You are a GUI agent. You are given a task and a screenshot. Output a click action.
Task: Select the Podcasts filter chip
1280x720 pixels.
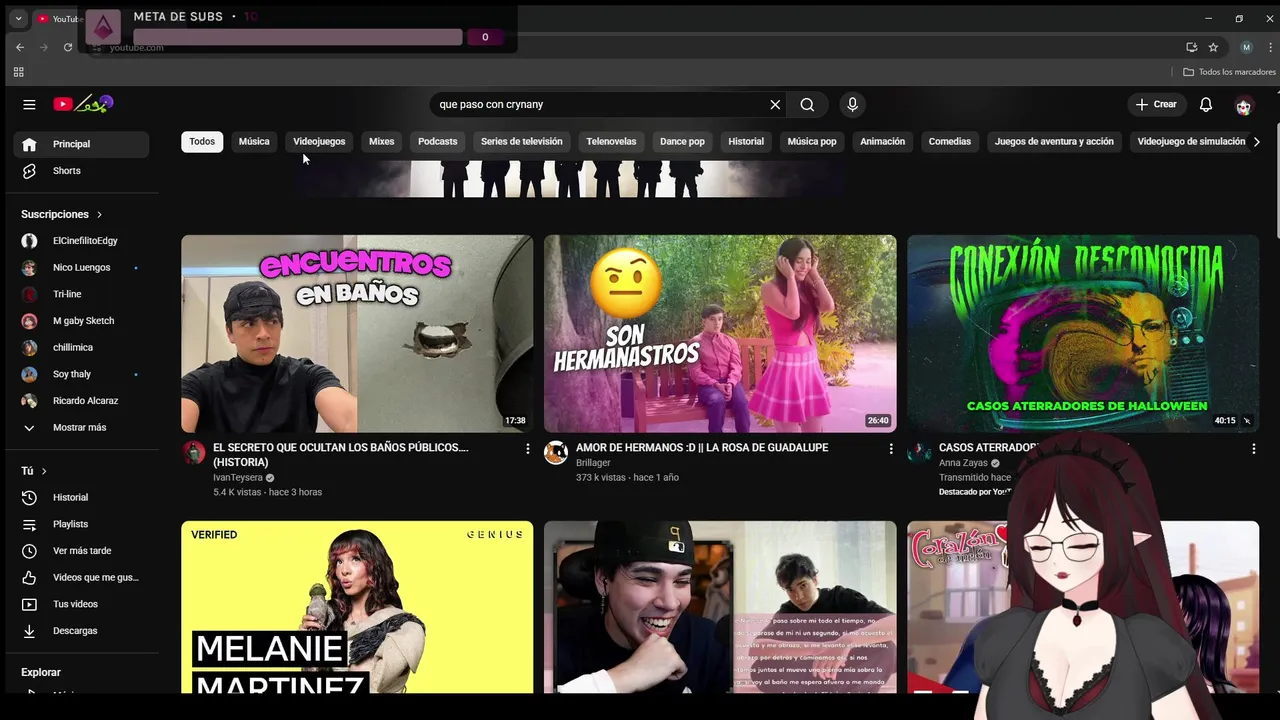[x=437, y=142]
